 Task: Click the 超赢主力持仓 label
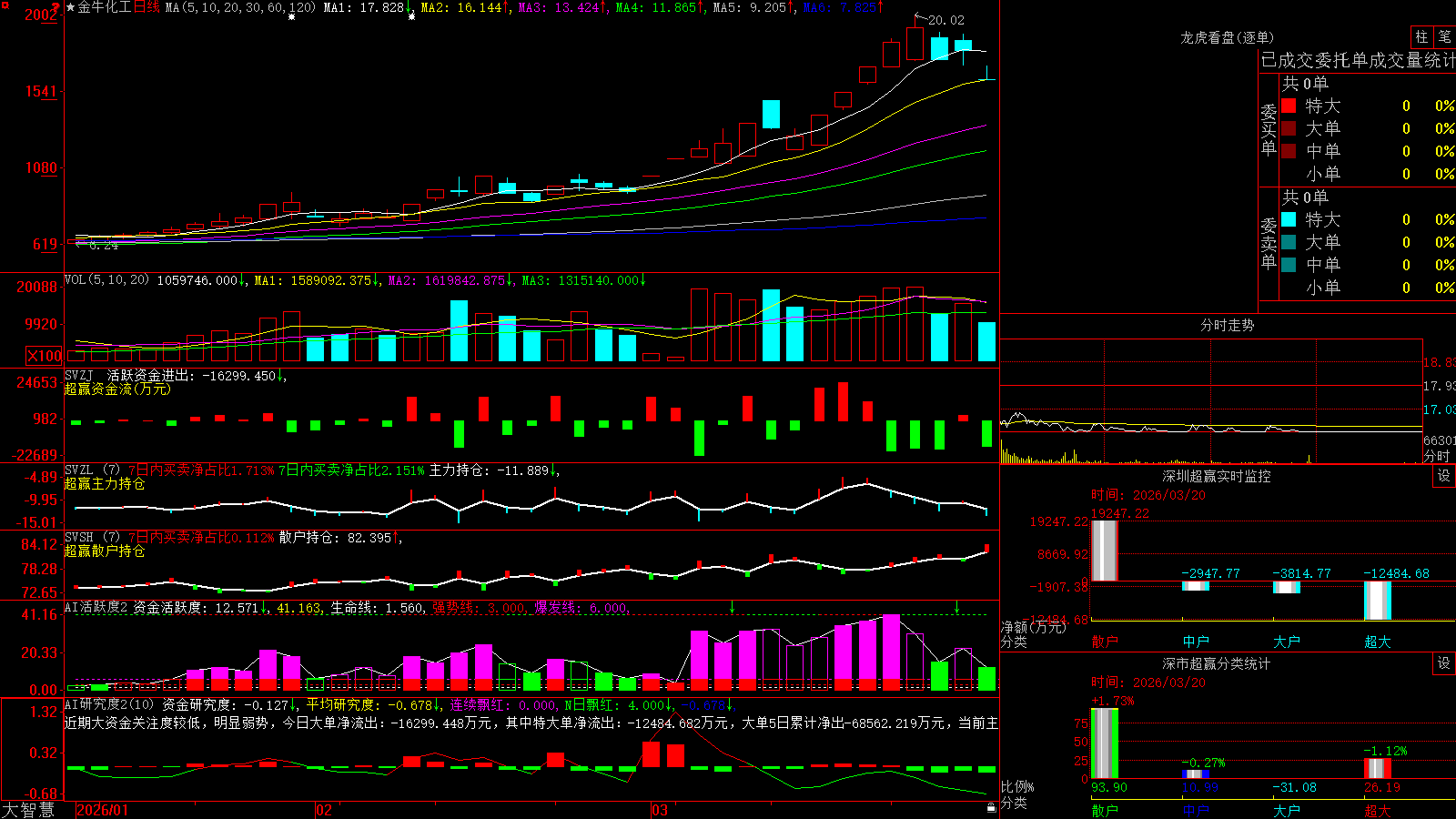tap(105, 483)
